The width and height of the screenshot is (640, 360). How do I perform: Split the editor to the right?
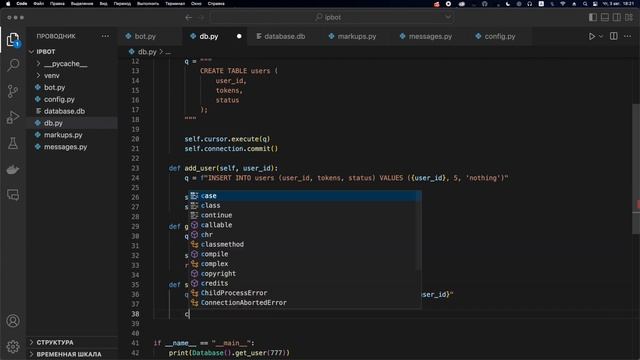click(x=613, y=36)
